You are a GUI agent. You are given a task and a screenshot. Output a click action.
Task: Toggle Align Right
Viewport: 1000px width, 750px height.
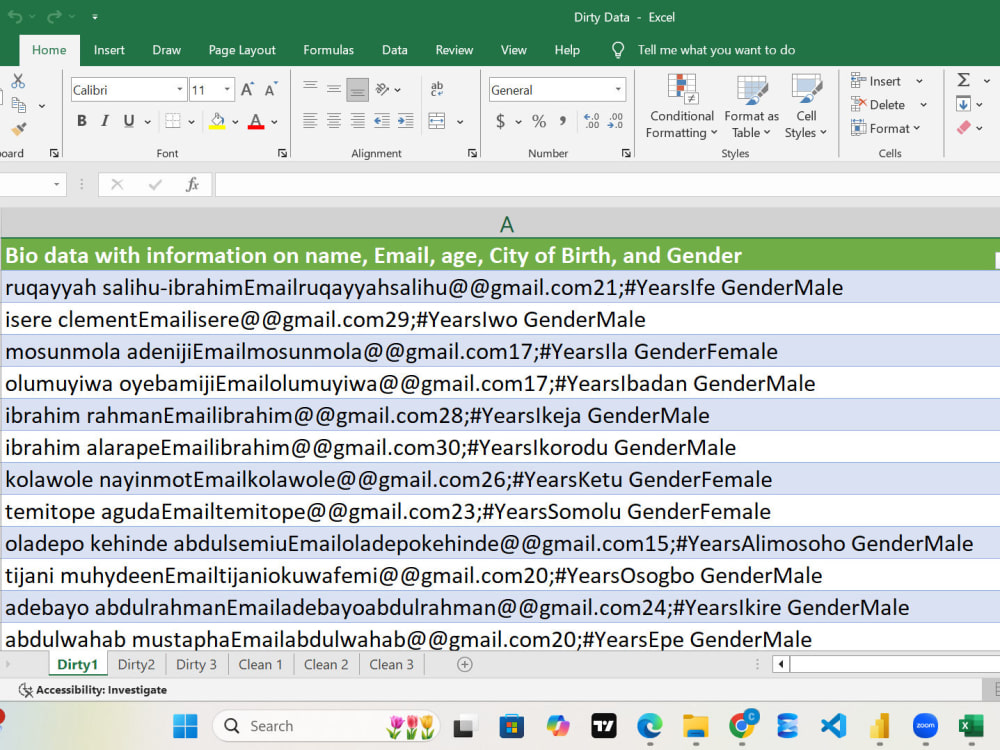coord(358,121)
